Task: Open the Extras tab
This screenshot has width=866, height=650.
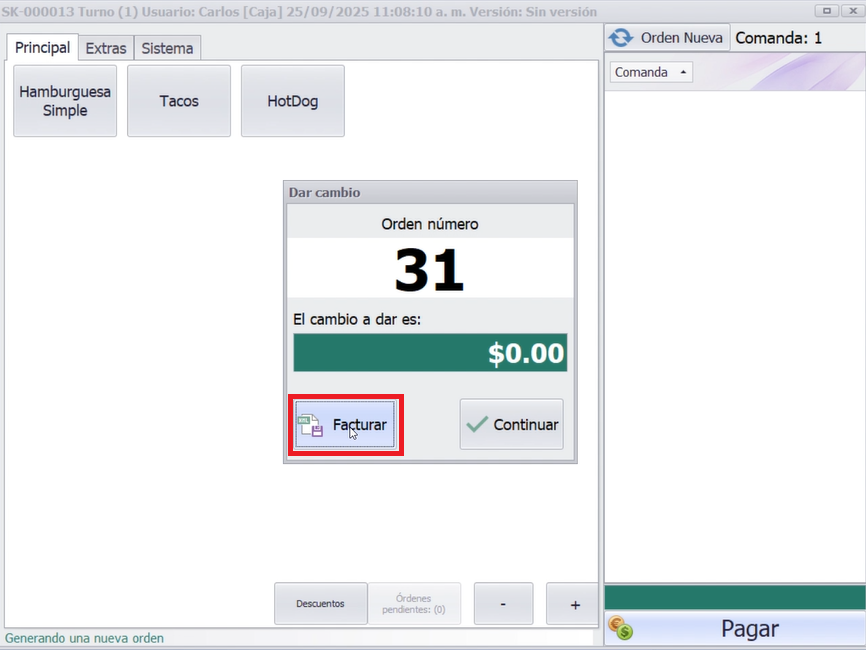Action: pyautogui.click(x=106, y=48)
